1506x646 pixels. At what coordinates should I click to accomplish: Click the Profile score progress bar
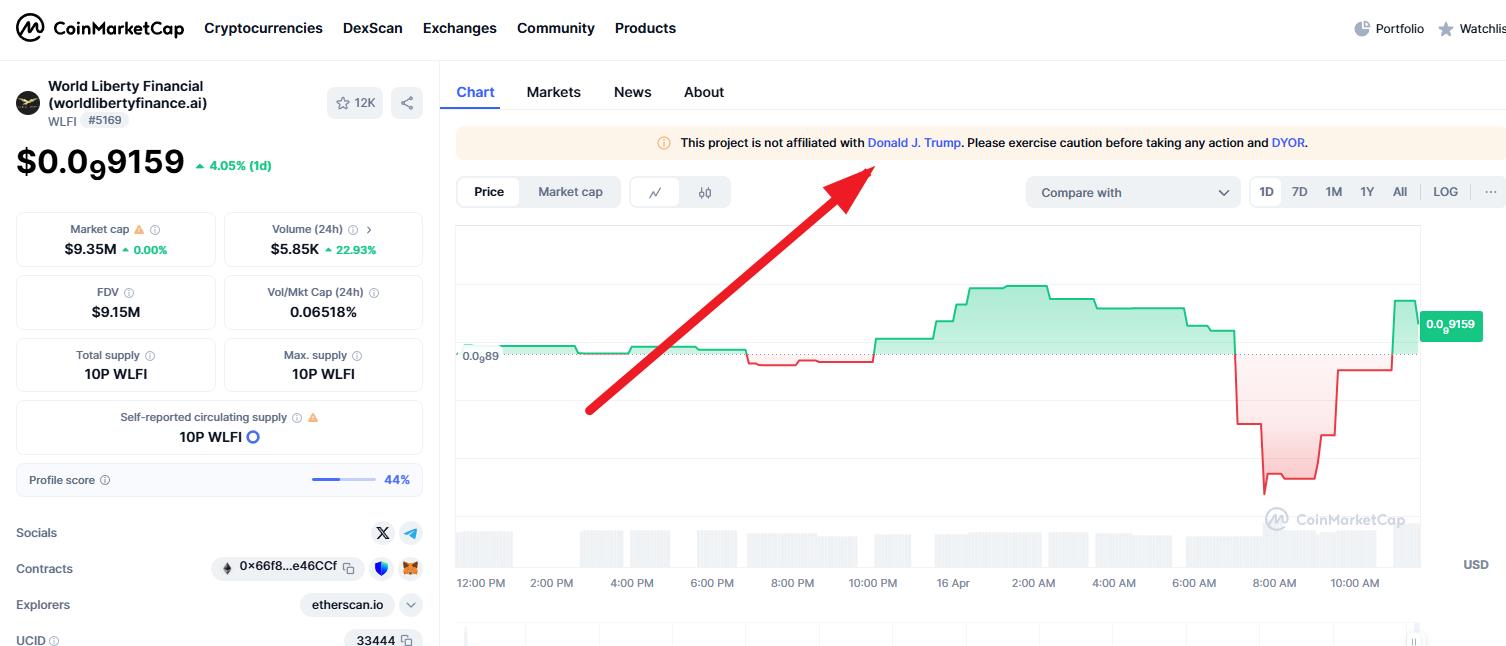click(x=344, y=480)
